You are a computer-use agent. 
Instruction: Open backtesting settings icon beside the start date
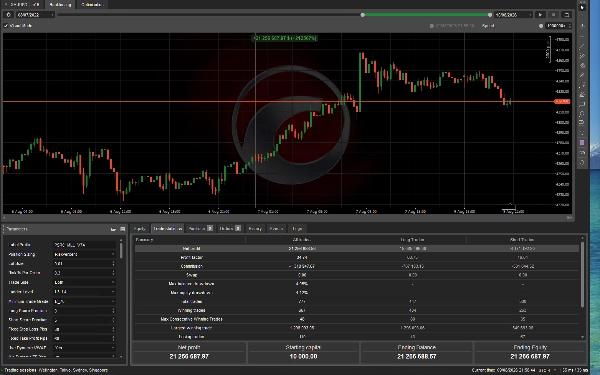(8, 15)
